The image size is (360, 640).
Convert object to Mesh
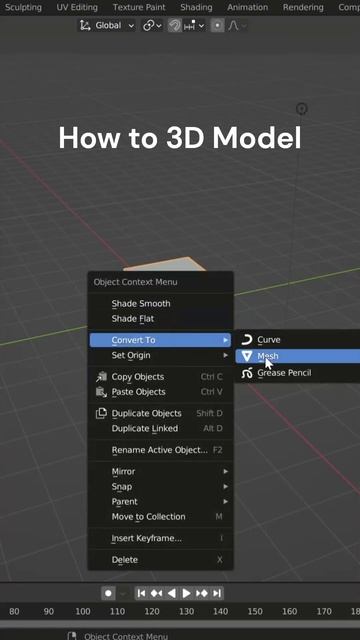pyautogui.click(x=298, y=356)
